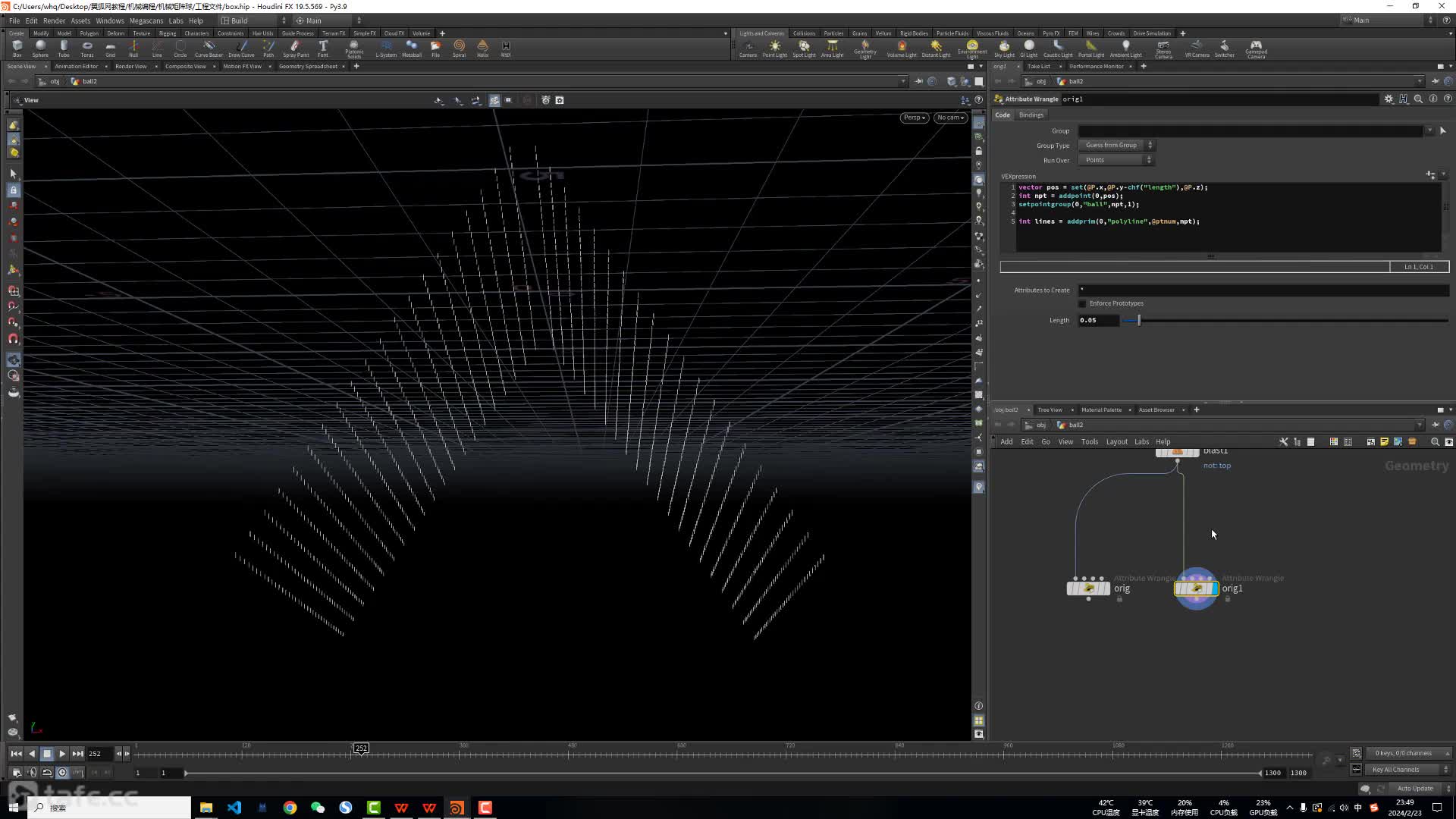Toggle pin on the network editor path bar

1436,425
